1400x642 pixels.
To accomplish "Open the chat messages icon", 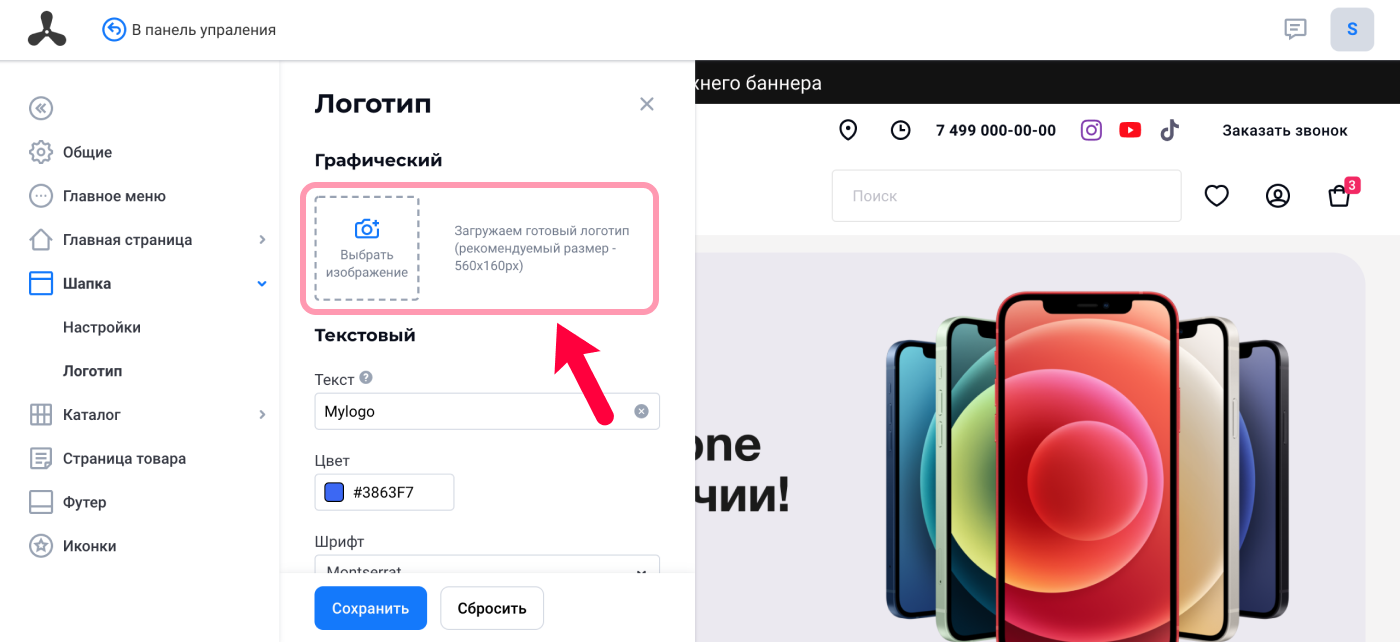I will click(1295, 29).
